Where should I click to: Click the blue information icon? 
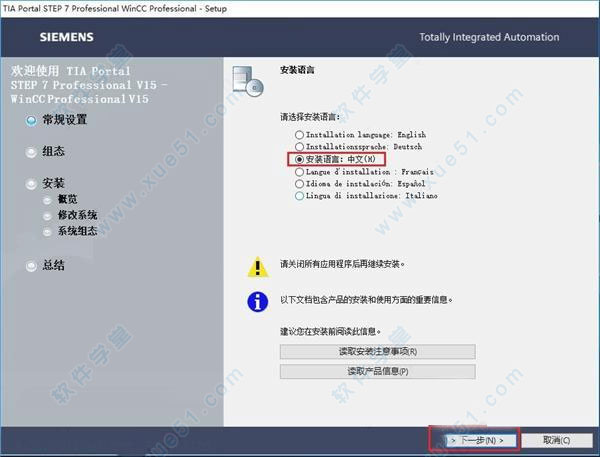(258, 302)
